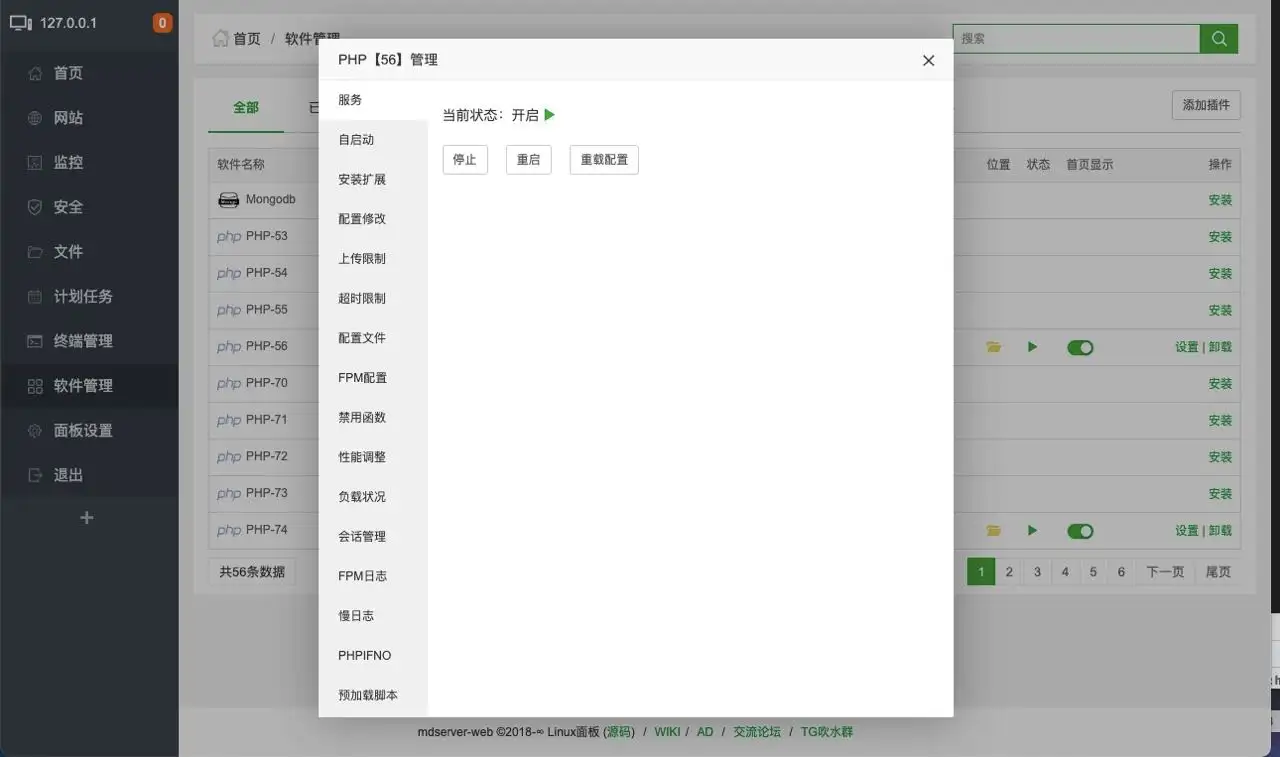Click the 停止 button

tap(465, 160)
